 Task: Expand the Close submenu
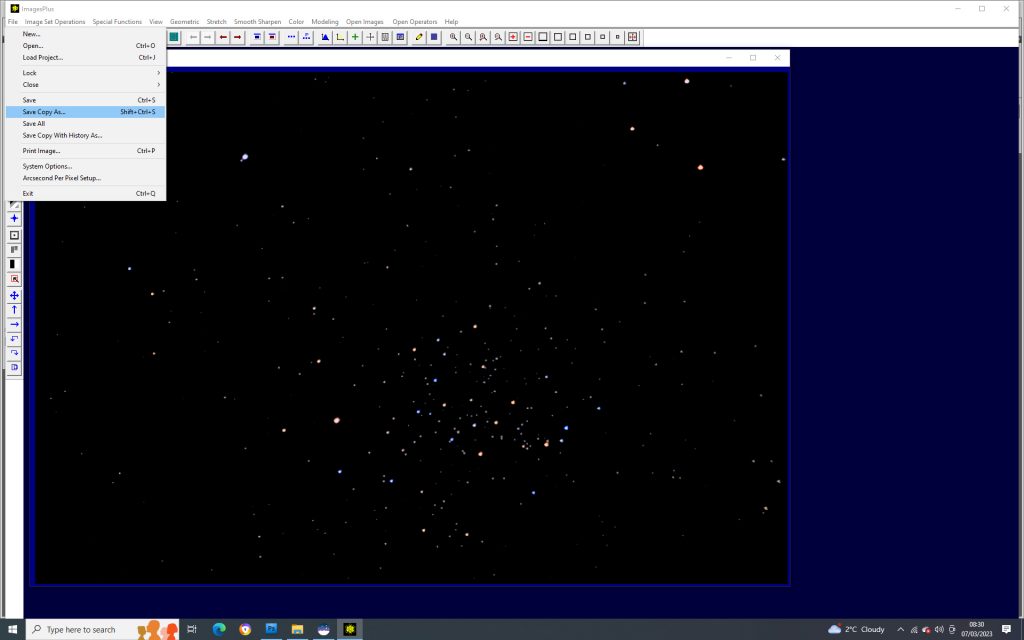point(86,85)
